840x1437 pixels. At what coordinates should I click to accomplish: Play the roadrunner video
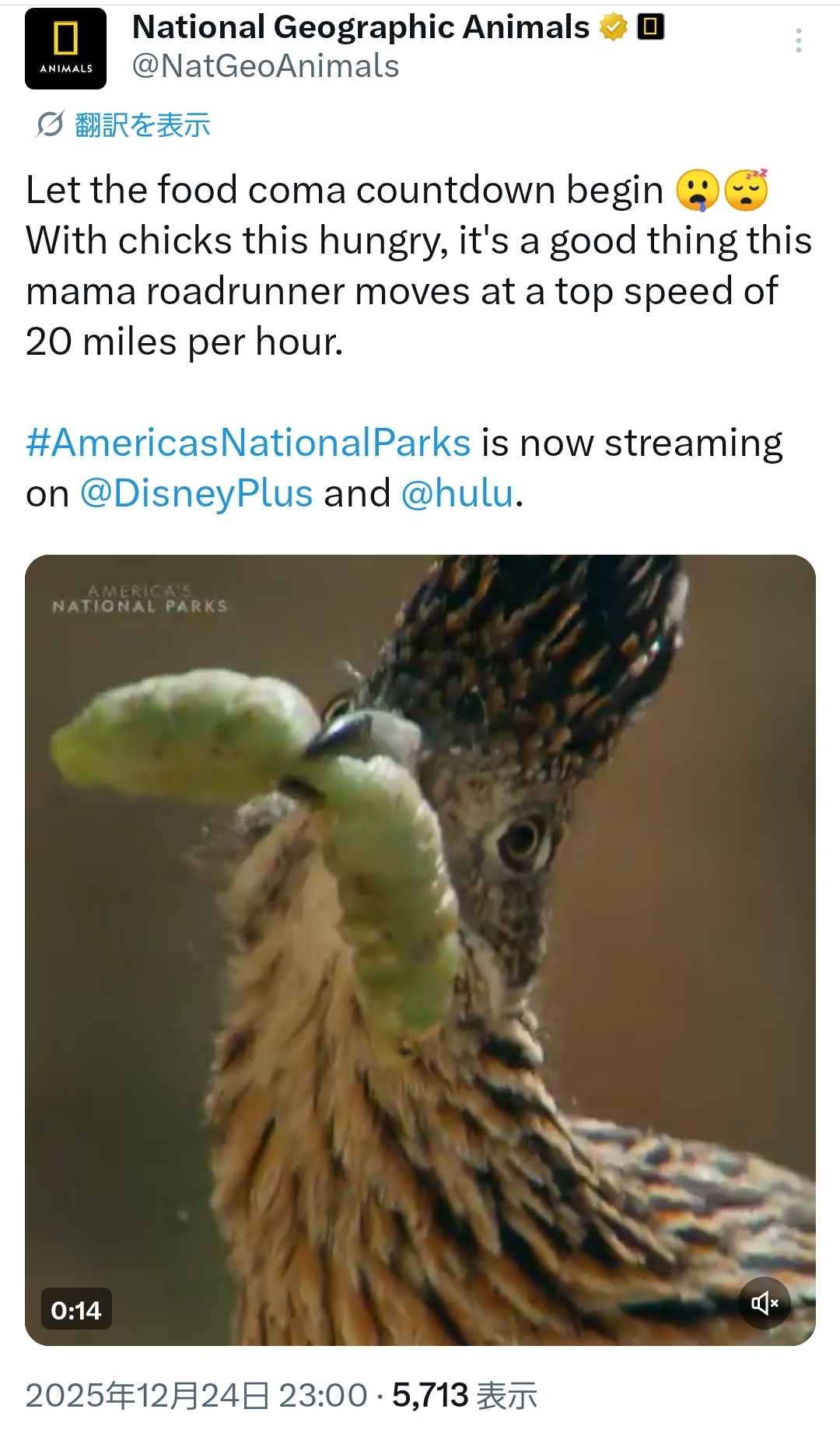click(420, 949)
